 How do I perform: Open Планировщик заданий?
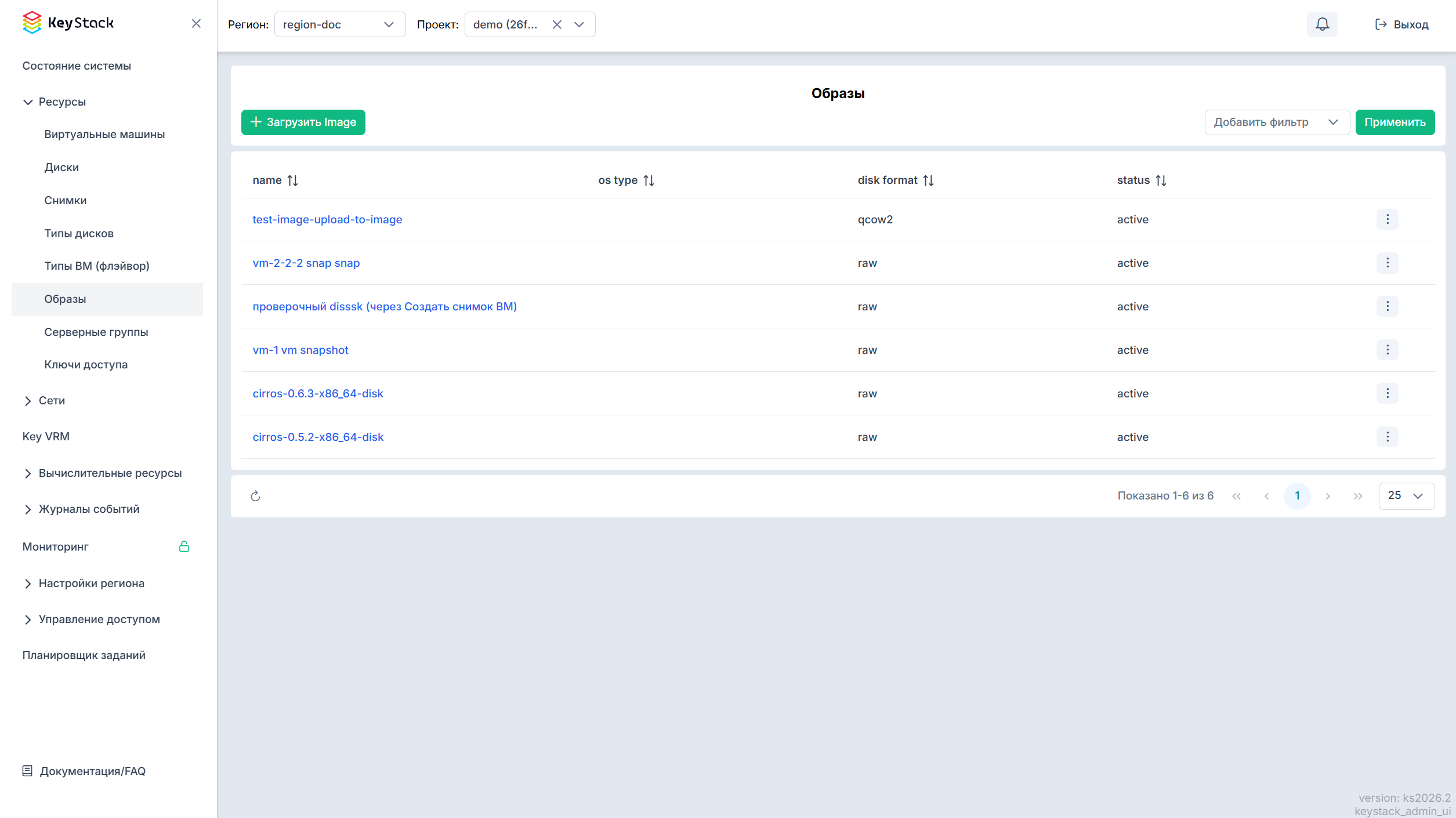(84, 655)
